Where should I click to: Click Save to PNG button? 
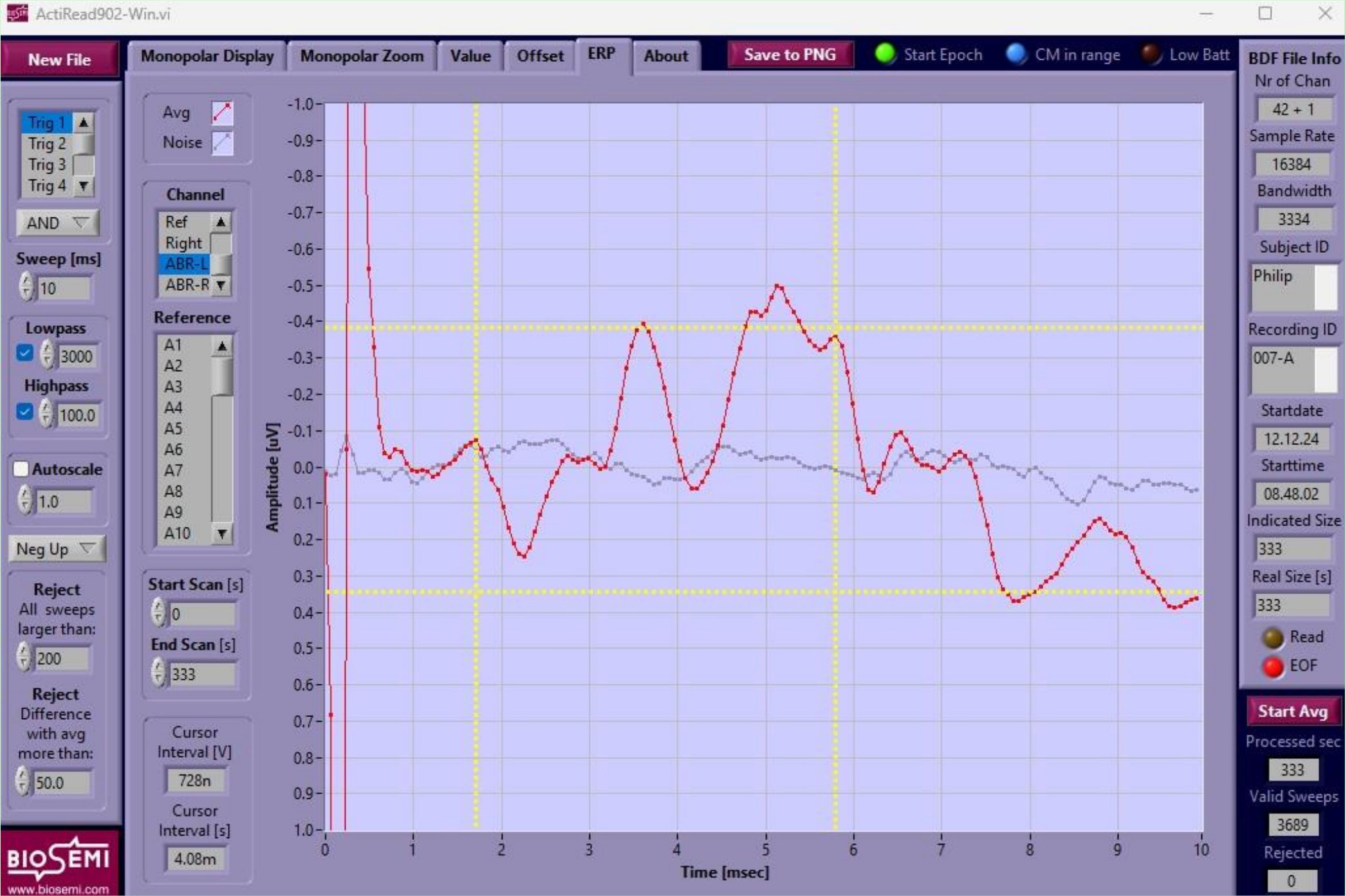pyautogui.click(x=790, y=55)
